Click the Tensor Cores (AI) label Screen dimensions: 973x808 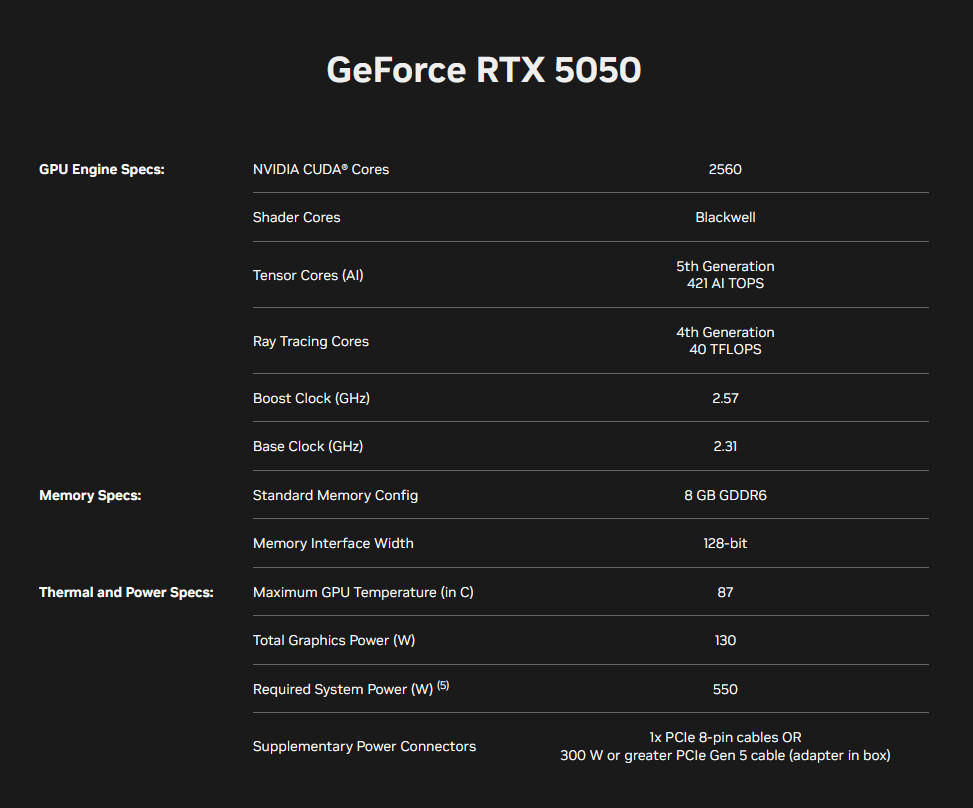coord(308,275)
